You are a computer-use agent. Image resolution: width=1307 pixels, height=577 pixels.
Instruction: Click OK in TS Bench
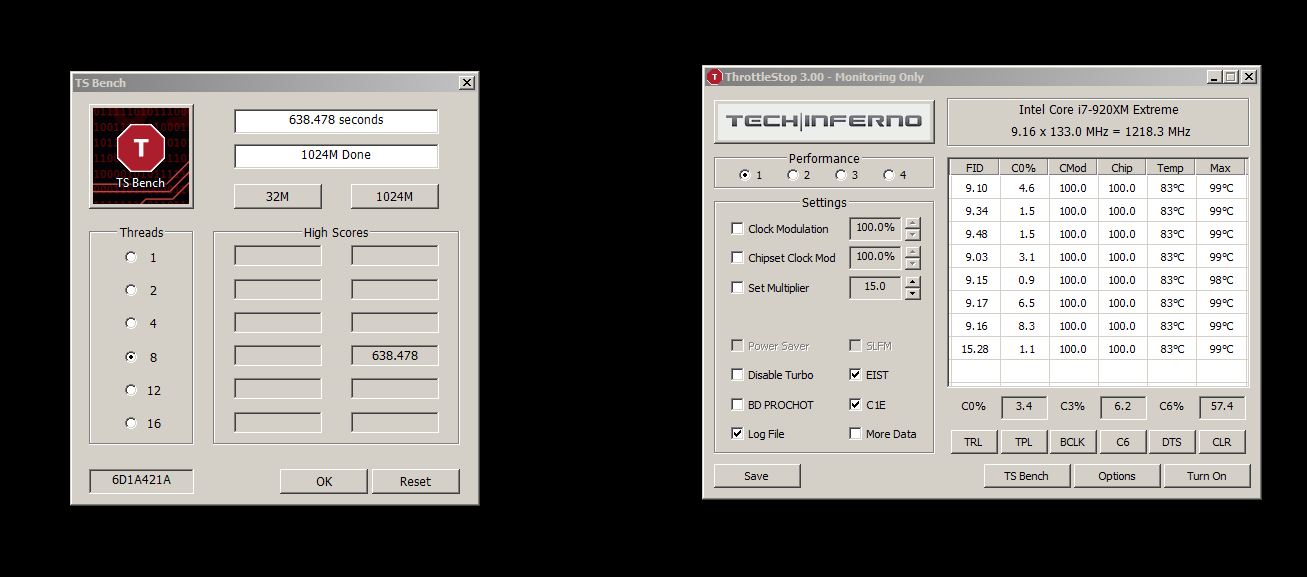(x=324, y=481)
